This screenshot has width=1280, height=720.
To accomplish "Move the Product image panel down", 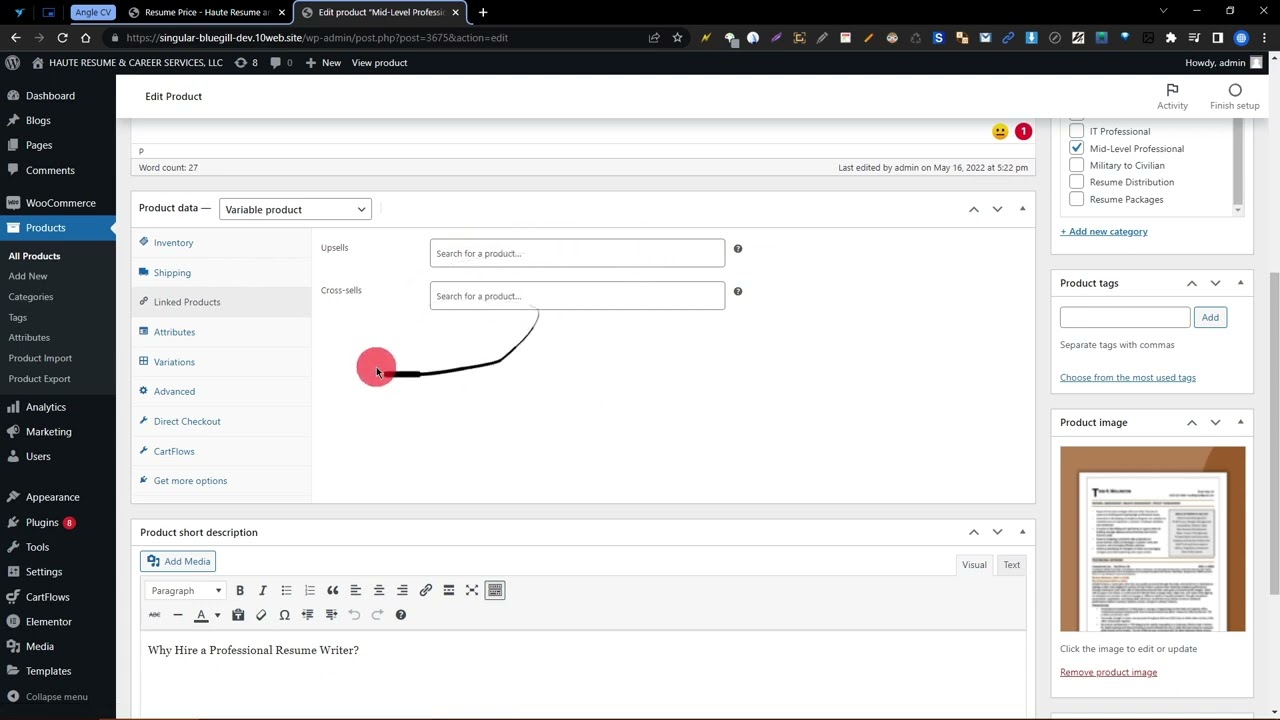I will (1215, 422).
